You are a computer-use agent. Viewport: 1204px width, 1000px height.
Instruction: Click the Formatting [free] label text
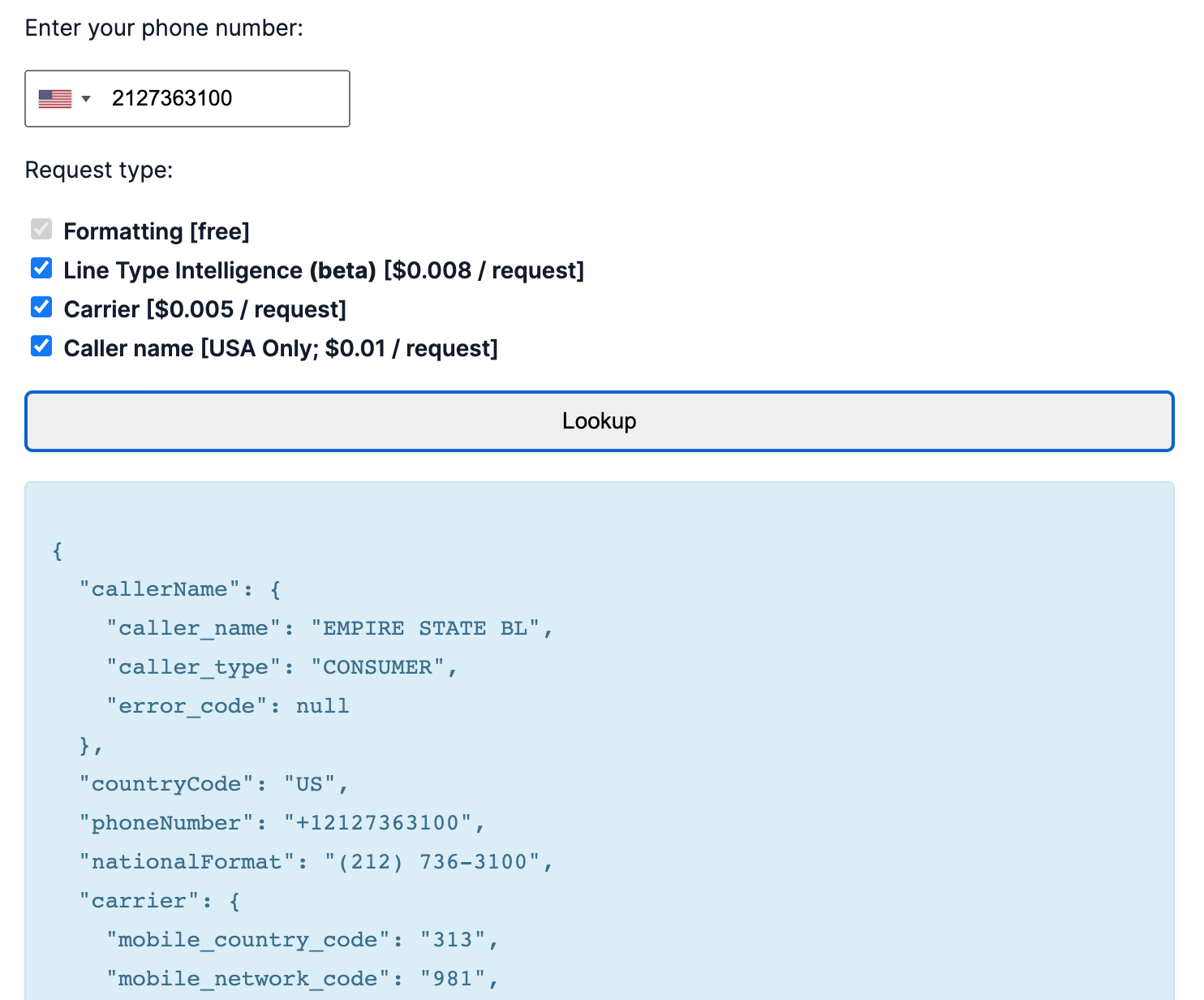(157, 232)
